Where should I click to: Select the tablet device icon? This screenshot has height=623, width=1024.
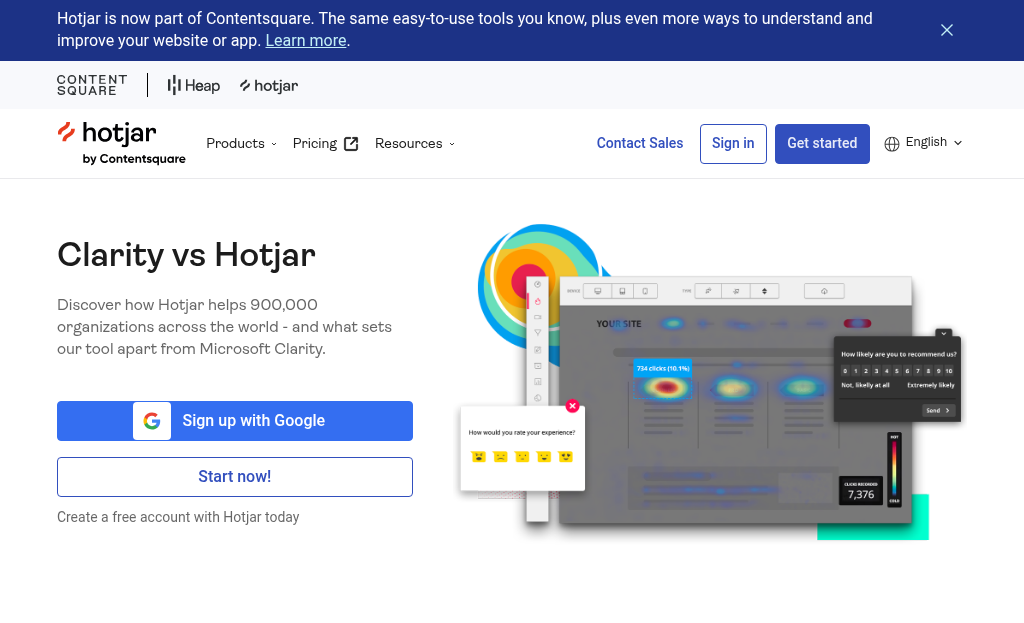point(621,289)
